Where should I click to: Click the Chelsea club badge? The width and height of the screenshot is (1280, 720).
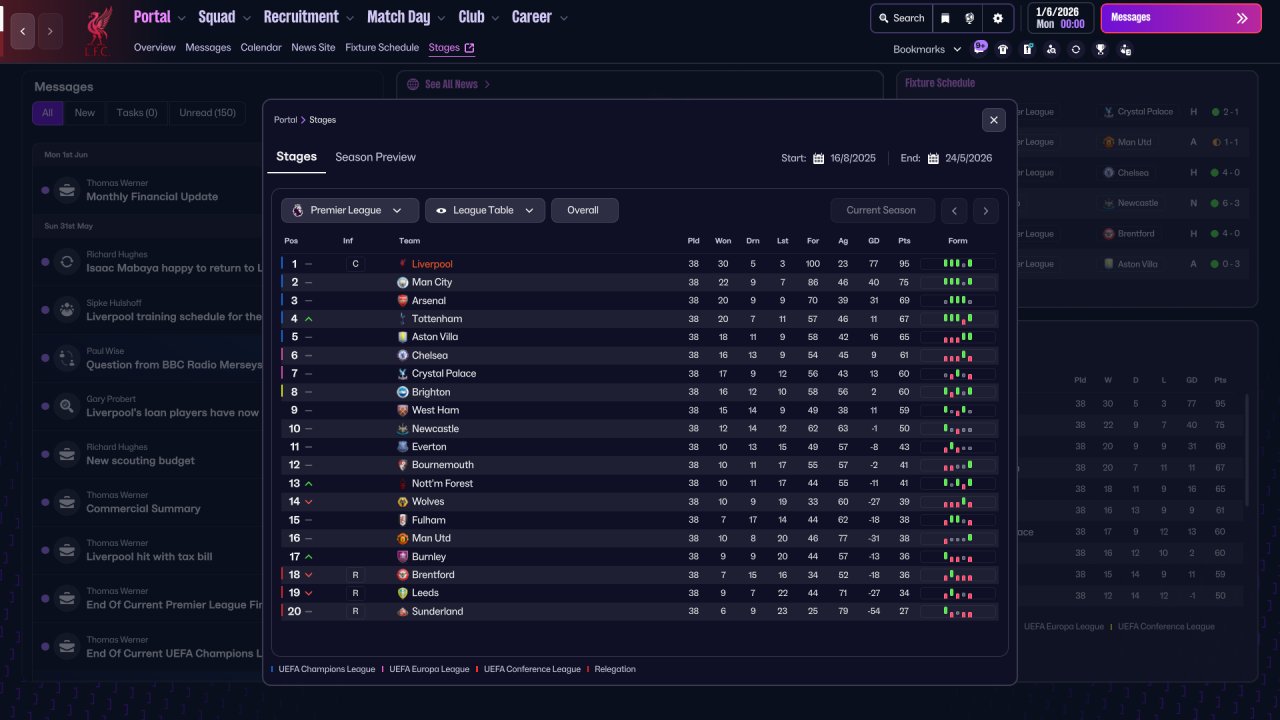point(402,356)
